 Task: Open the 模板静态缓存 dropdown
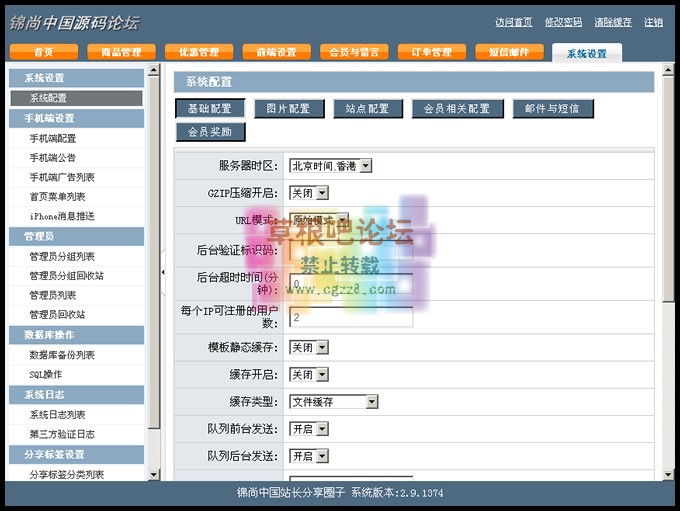pos(309,347)
